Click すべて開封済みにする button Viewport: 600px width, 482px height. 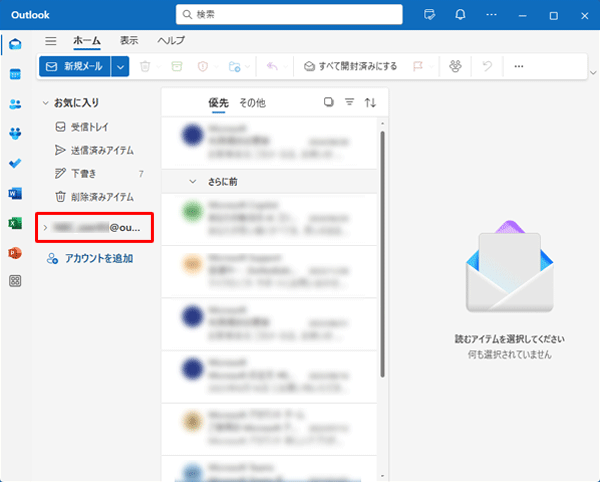point(351,67)
